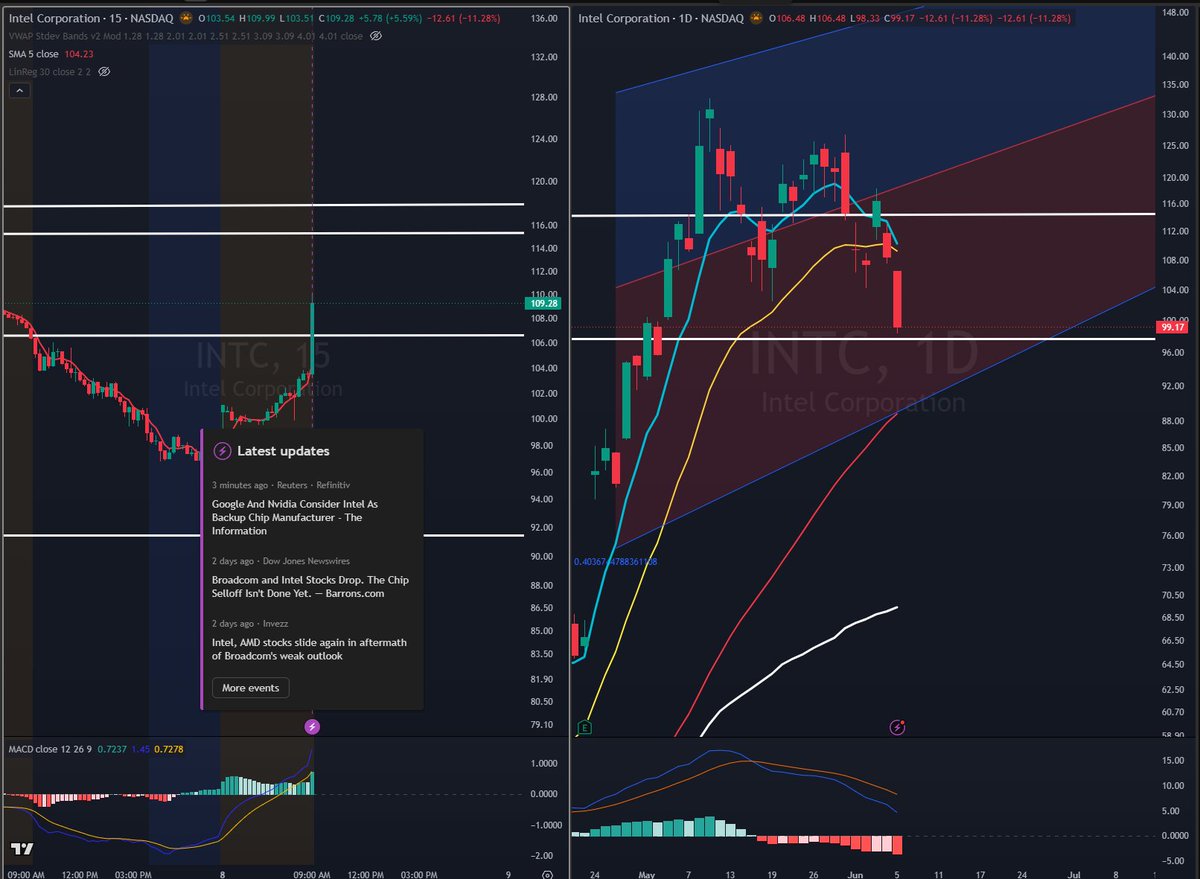Click the green E earnings marker

(x=585, y=727)
